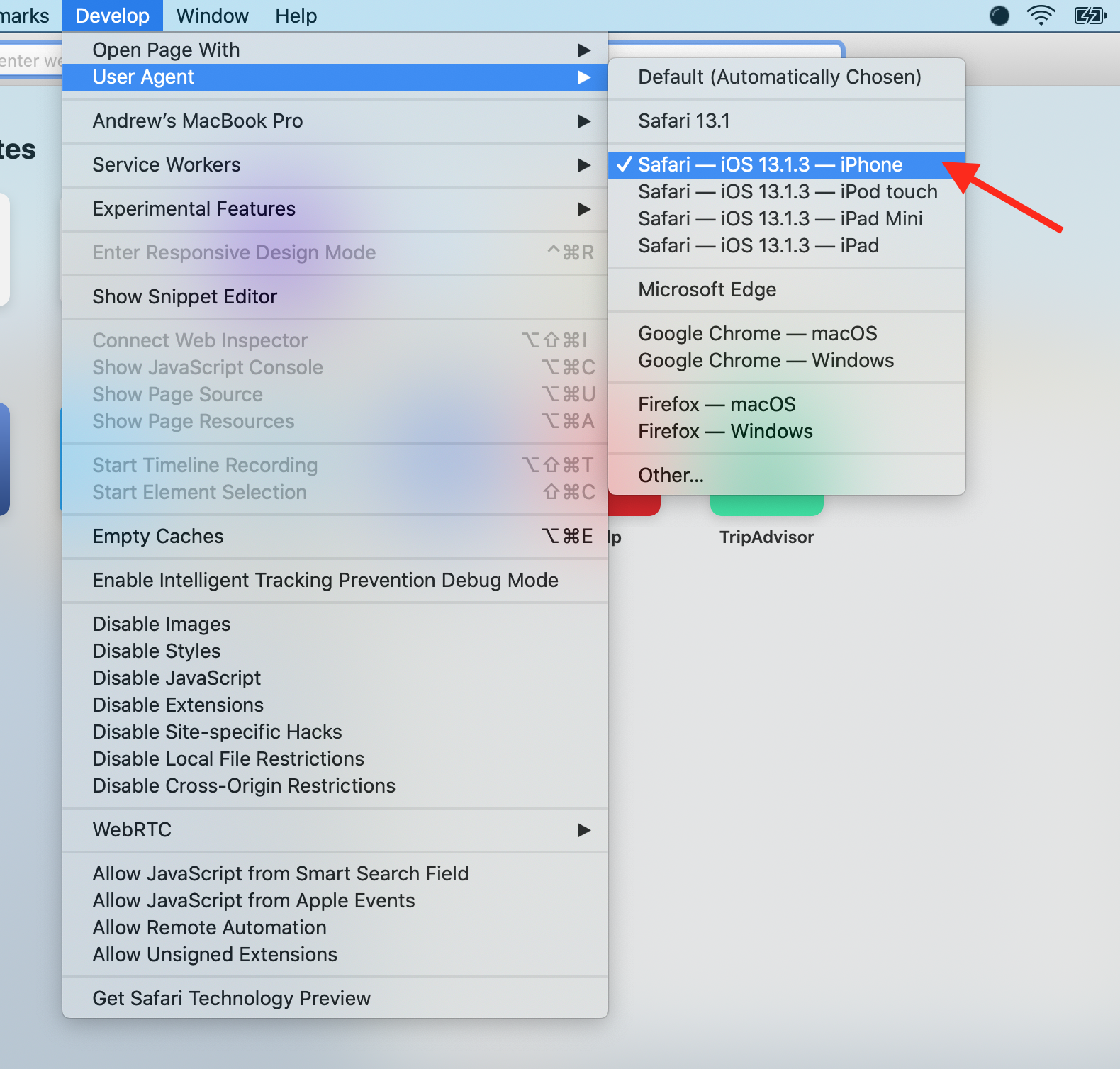This screenshot has width=1120, height=1069.
Task: Open the Window menu
Action: [212, 16]
